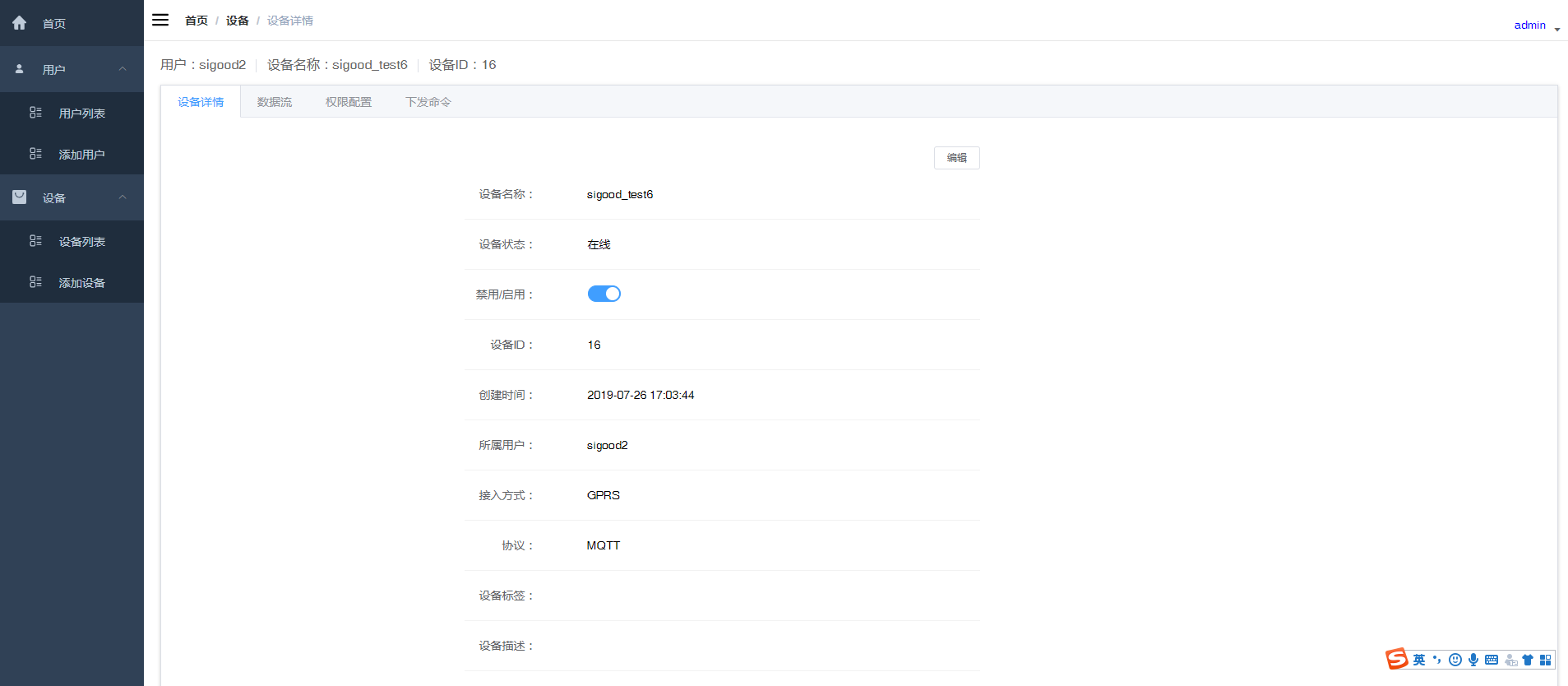Image resolution: width=1568 pixels, height=686 pixels.
Task: Open 添加设备 in the sidebar
Action: click(x=72, y=282)
